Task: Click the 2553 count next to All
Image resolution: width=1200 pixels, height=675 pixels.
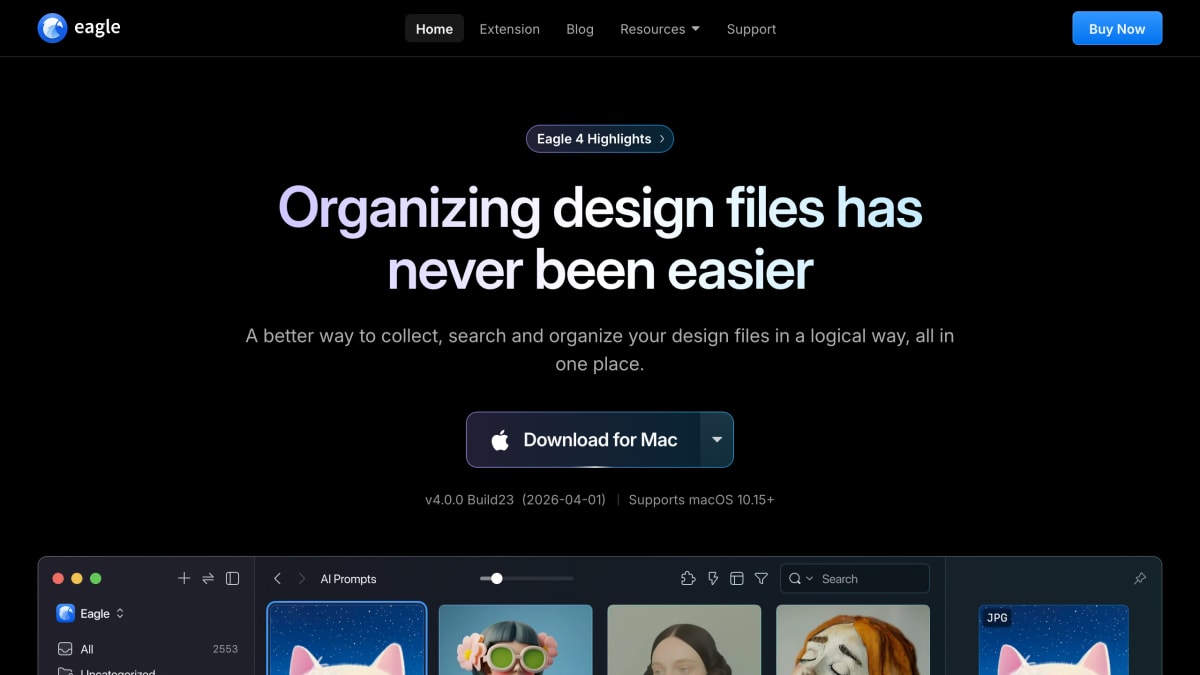Action: pos(225,649)
